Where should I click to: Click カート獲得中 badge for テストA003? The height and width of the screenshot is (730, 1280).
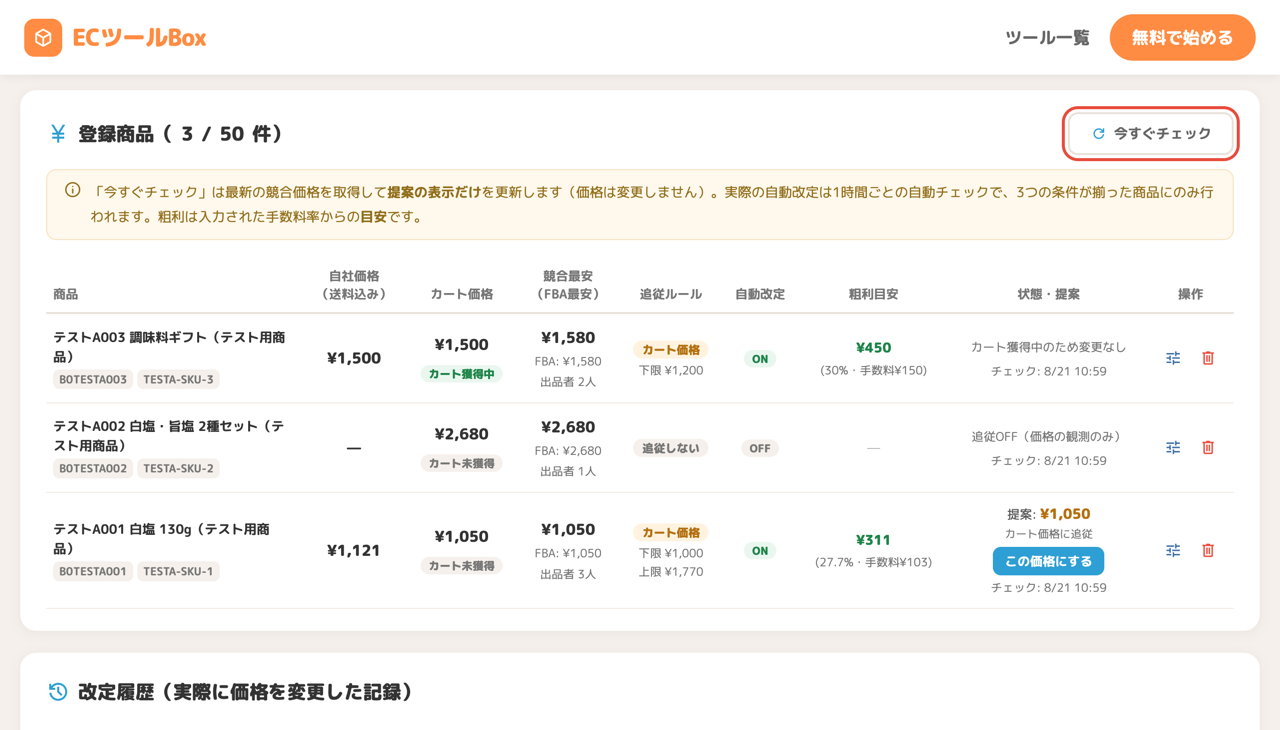(x=462, y=374)
